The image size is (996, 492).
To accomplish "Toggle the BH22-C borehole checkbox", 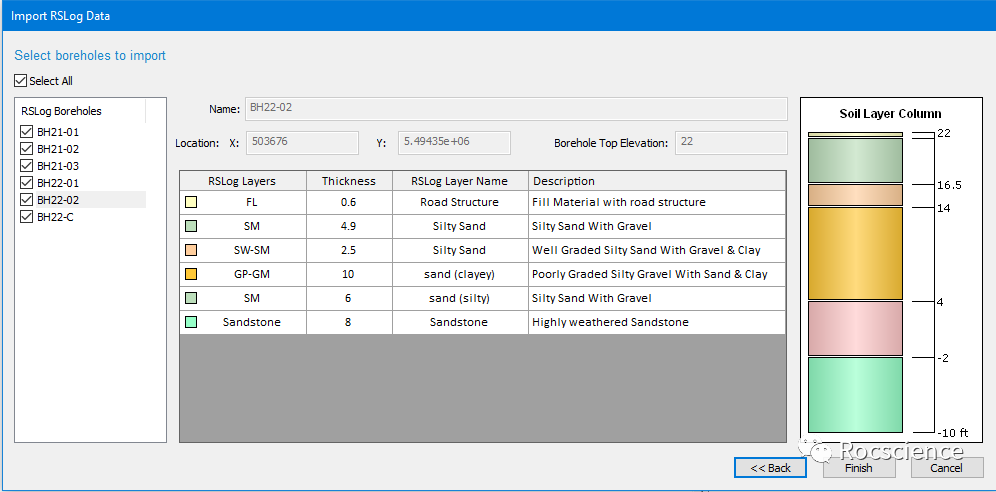I will [x=27, y=217].
